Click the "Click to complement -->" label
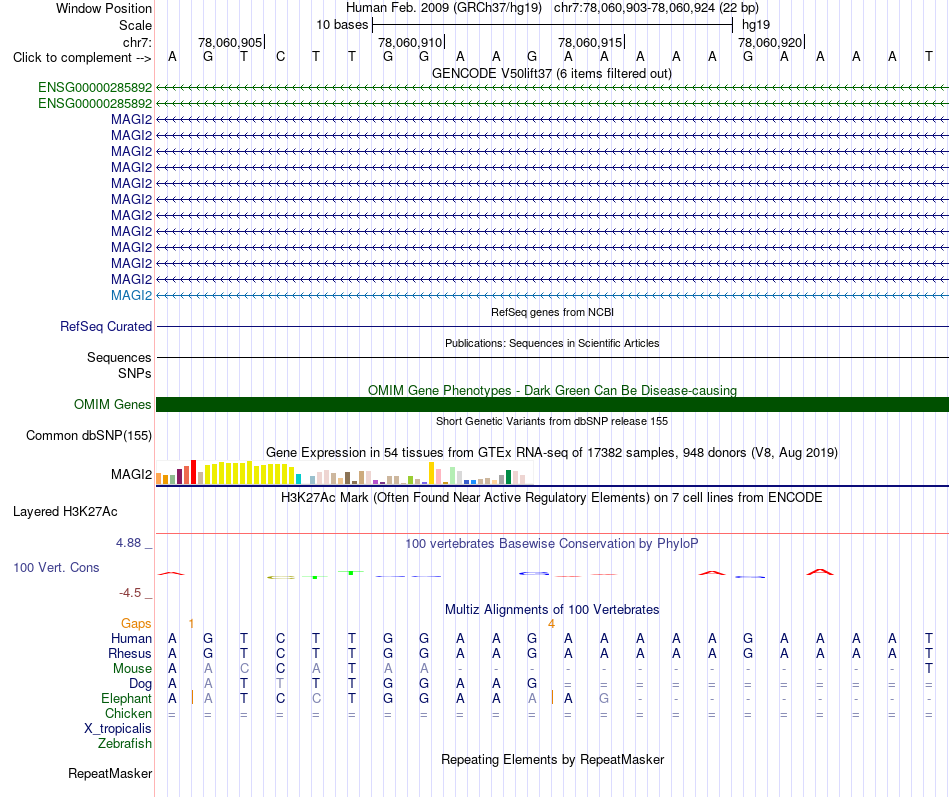The height and width of the screenshot is (797, 950). point(82,58)
